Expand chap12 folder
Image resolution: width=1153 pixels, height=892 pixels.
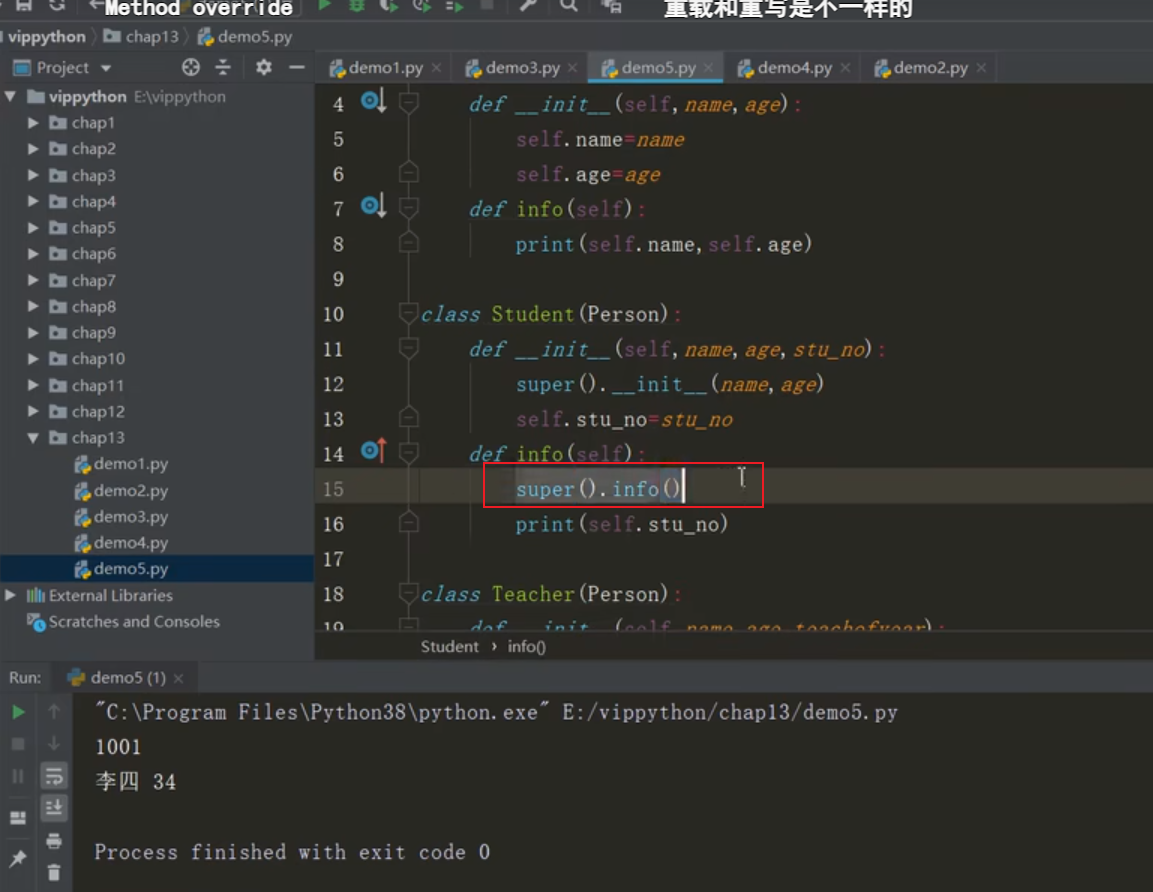(x=33, y=412)
